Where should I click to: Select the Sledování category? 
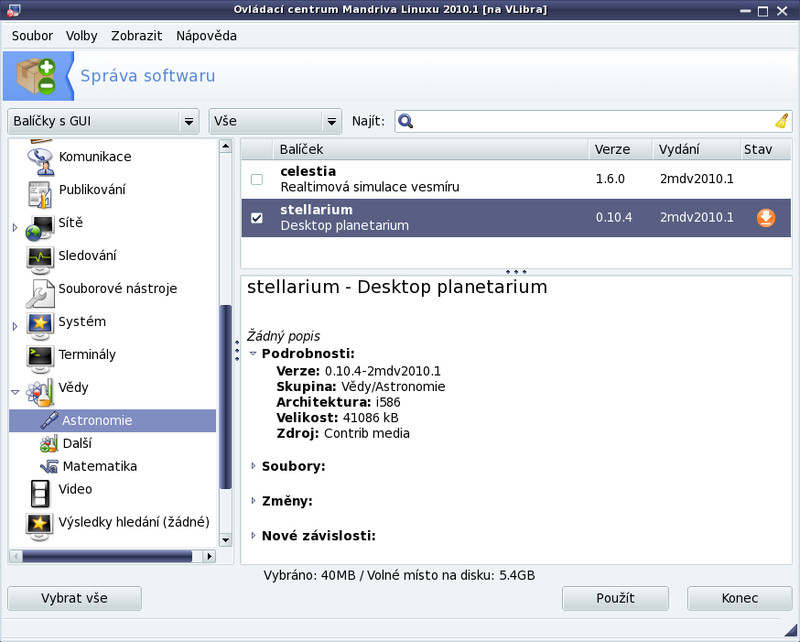tap(87, 255)
